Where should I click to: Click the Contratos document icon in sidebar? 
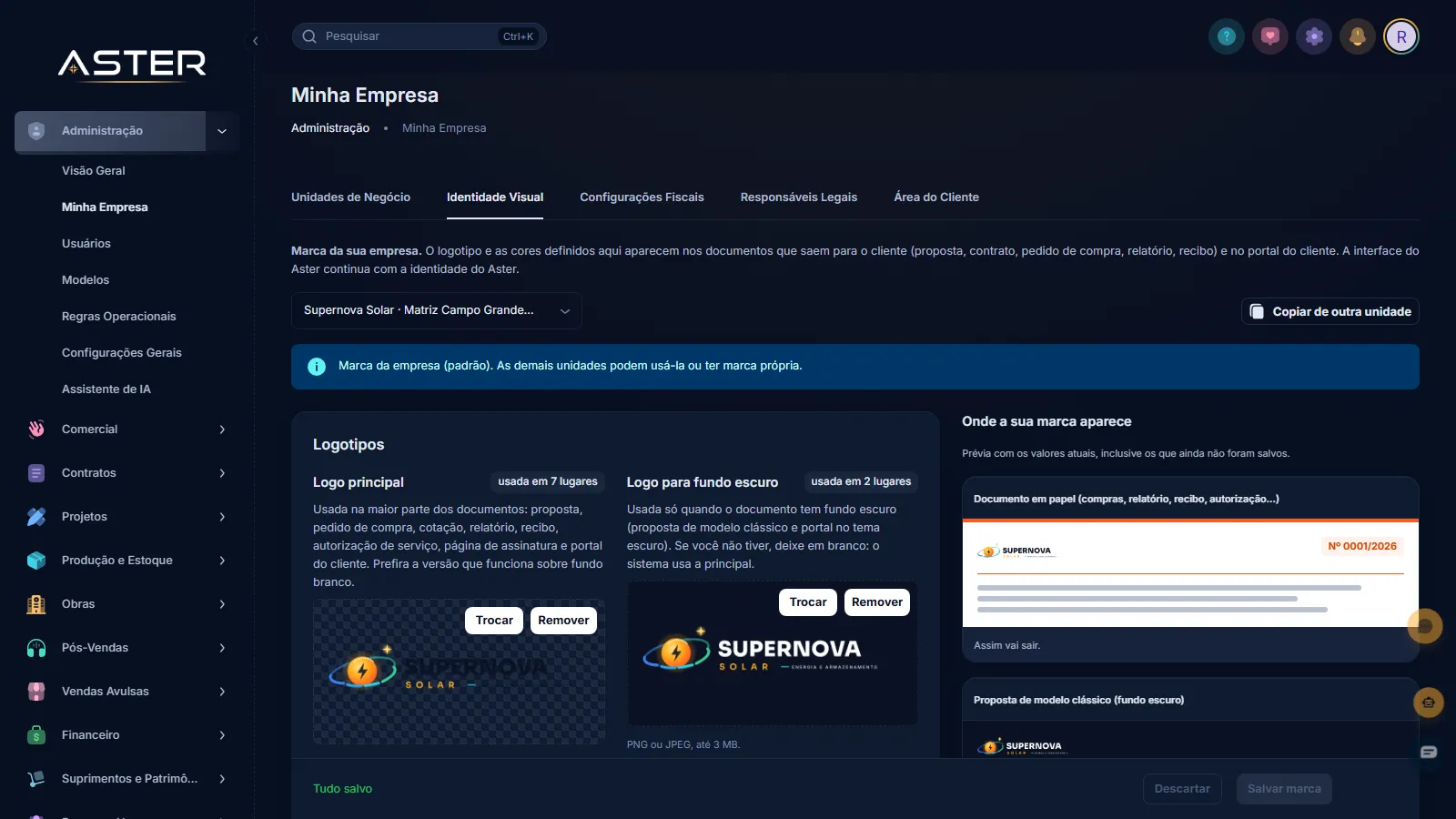point(36,473)
